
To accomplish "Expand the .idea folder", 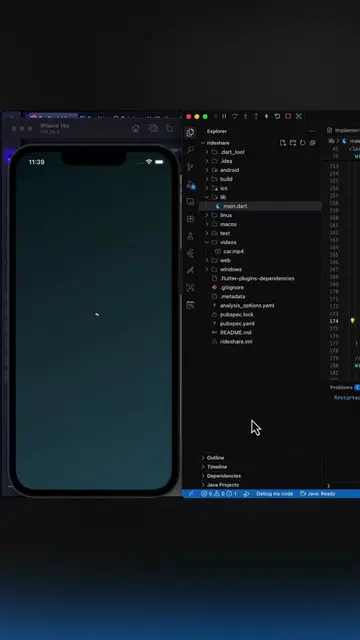I will (207, 161).
